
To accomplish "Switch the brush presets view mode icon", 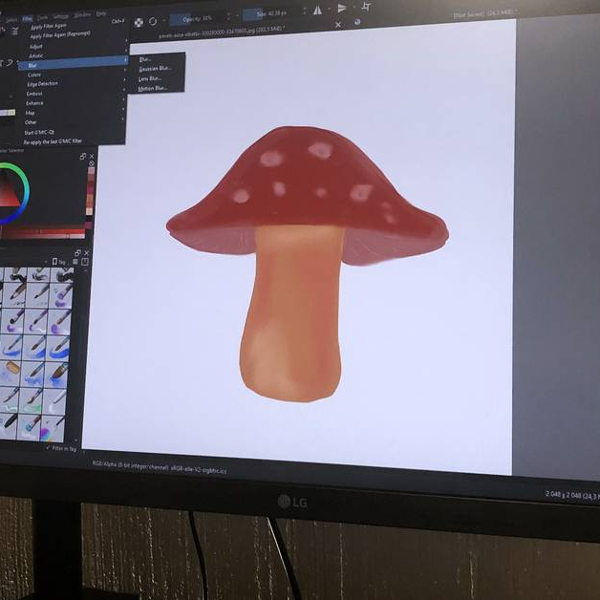I will point(75,261).
